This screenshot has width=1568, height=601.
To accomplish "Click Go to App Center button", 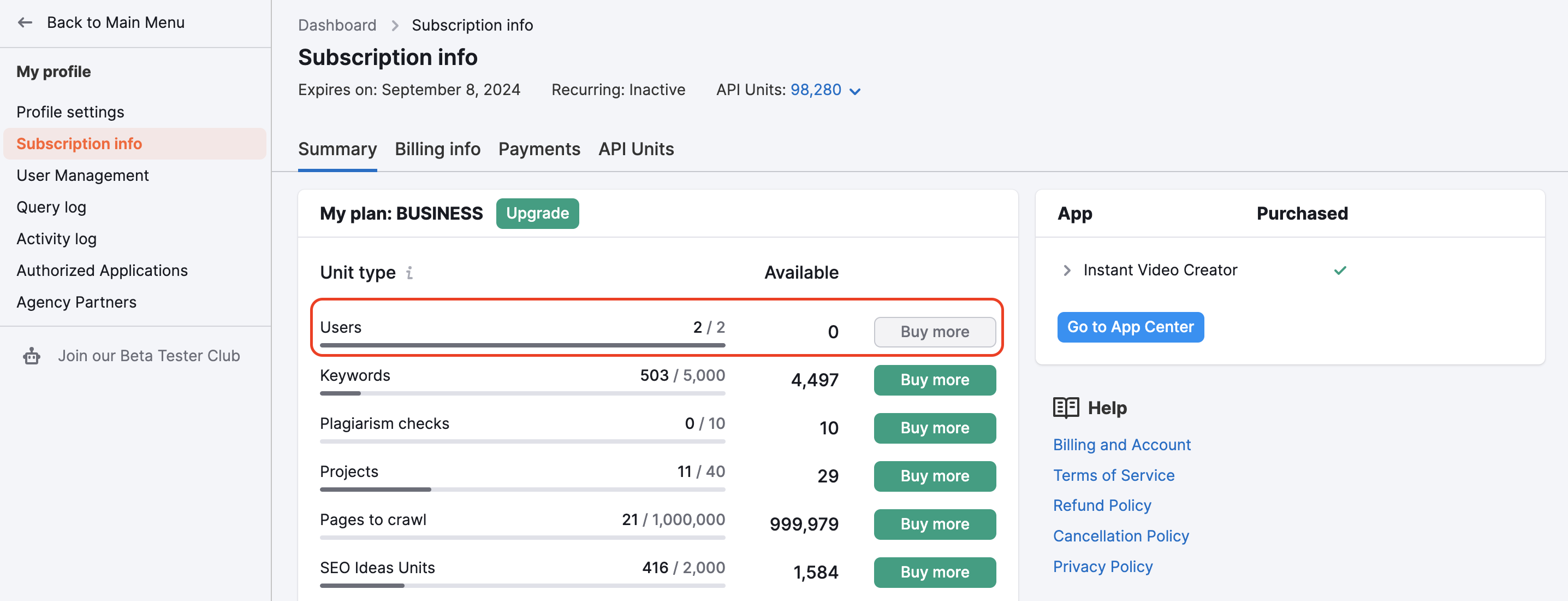I will pyautogui.click(x=1130, y=327).
